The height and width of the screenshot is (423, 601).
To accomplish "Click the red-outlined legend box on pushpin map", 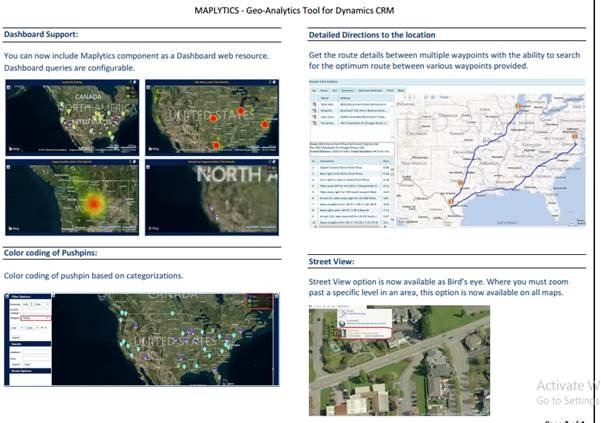I will (x=258, y=299).
